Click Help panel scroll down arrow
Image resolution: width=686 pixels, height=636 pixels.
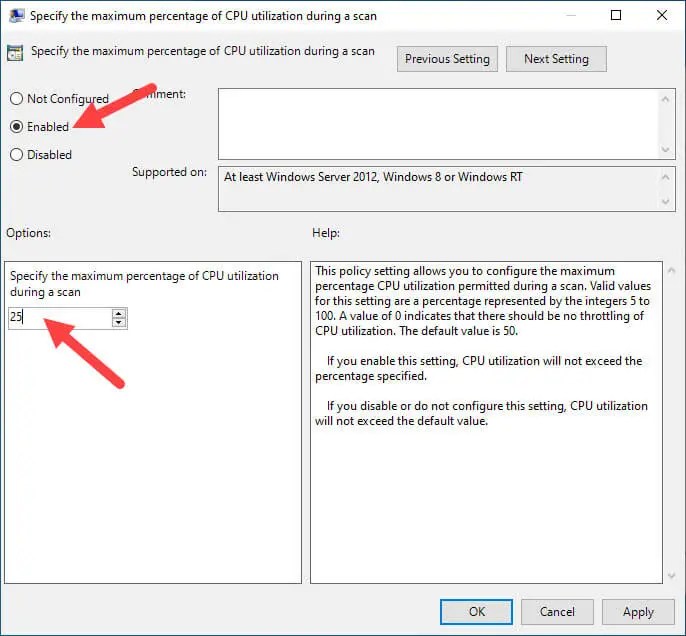(672, 576)
